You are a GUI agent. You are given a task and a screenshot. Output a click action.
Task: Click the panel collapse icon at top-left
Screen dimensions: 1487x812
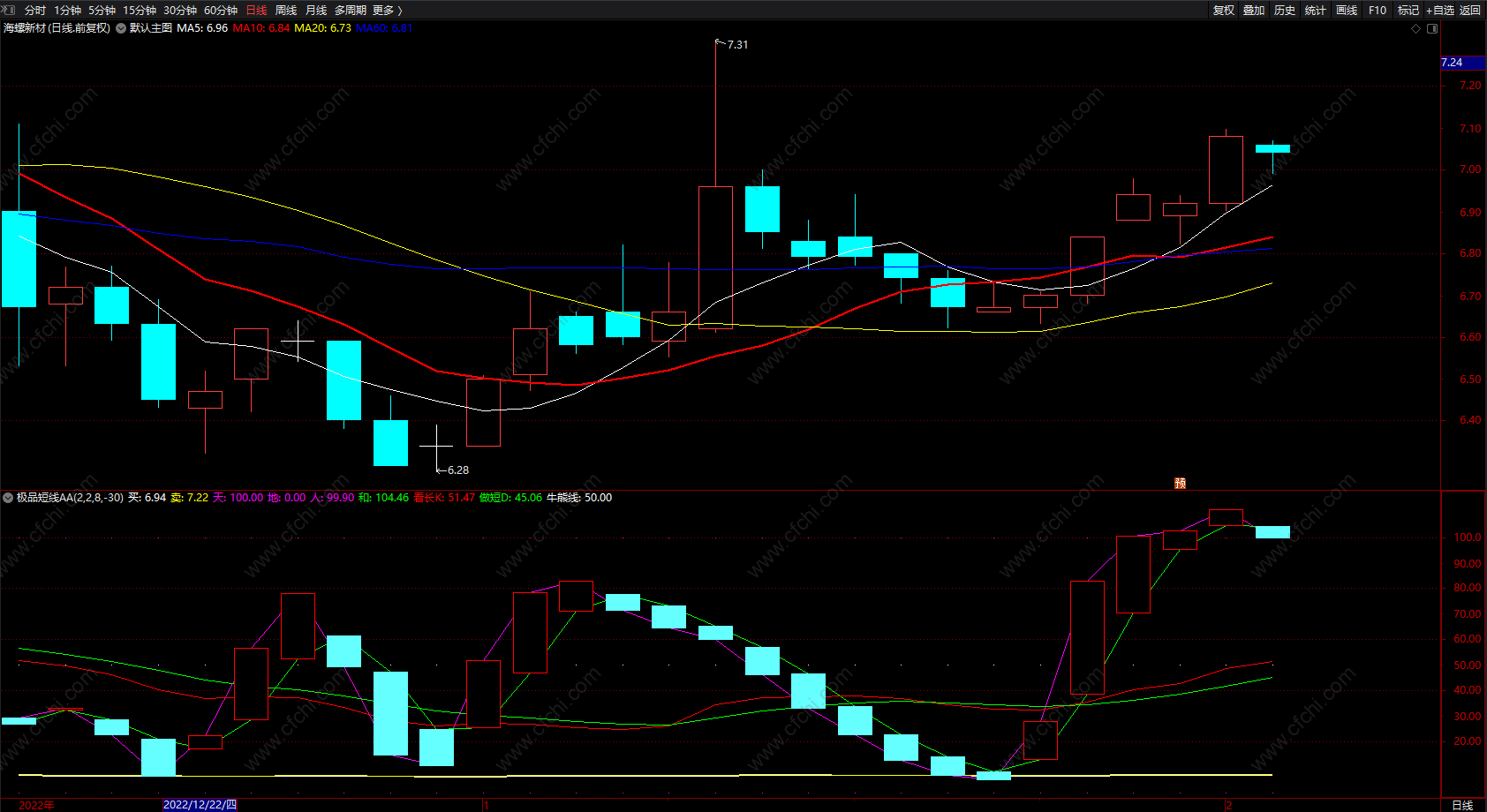click(9, 10)
